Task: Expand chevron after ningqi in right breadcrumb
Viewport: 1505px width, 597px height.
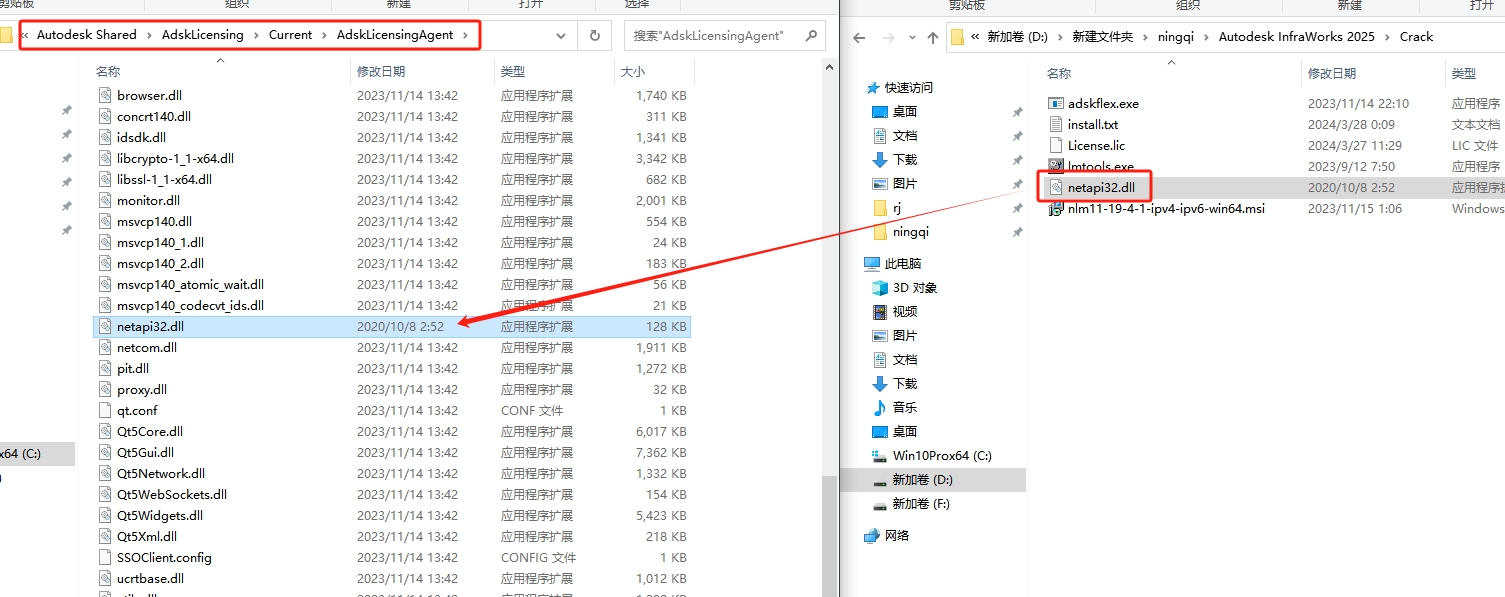Action: (x=1206, y=37)
